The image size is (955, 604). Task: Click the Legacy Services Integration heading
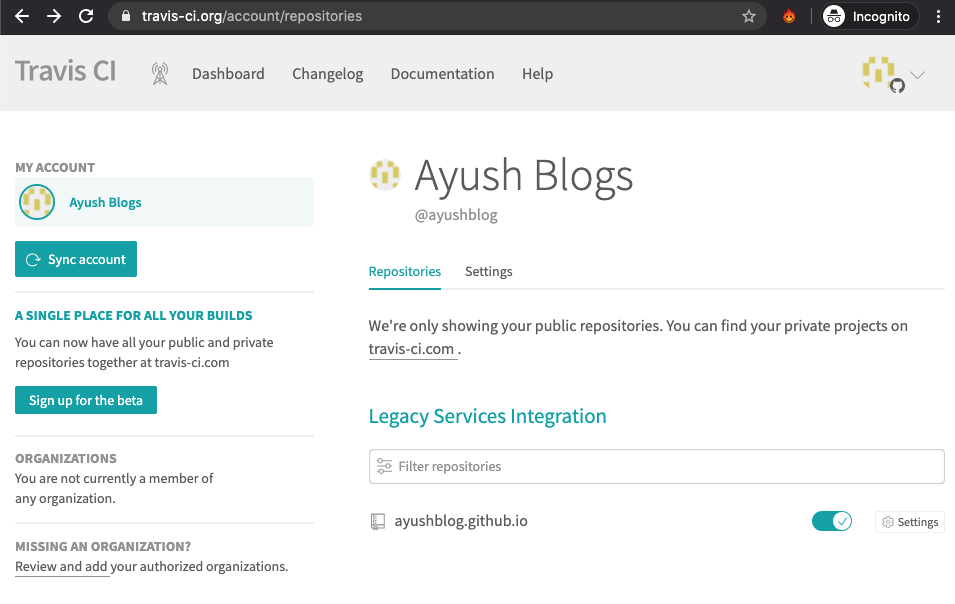[x=488, y=416]
